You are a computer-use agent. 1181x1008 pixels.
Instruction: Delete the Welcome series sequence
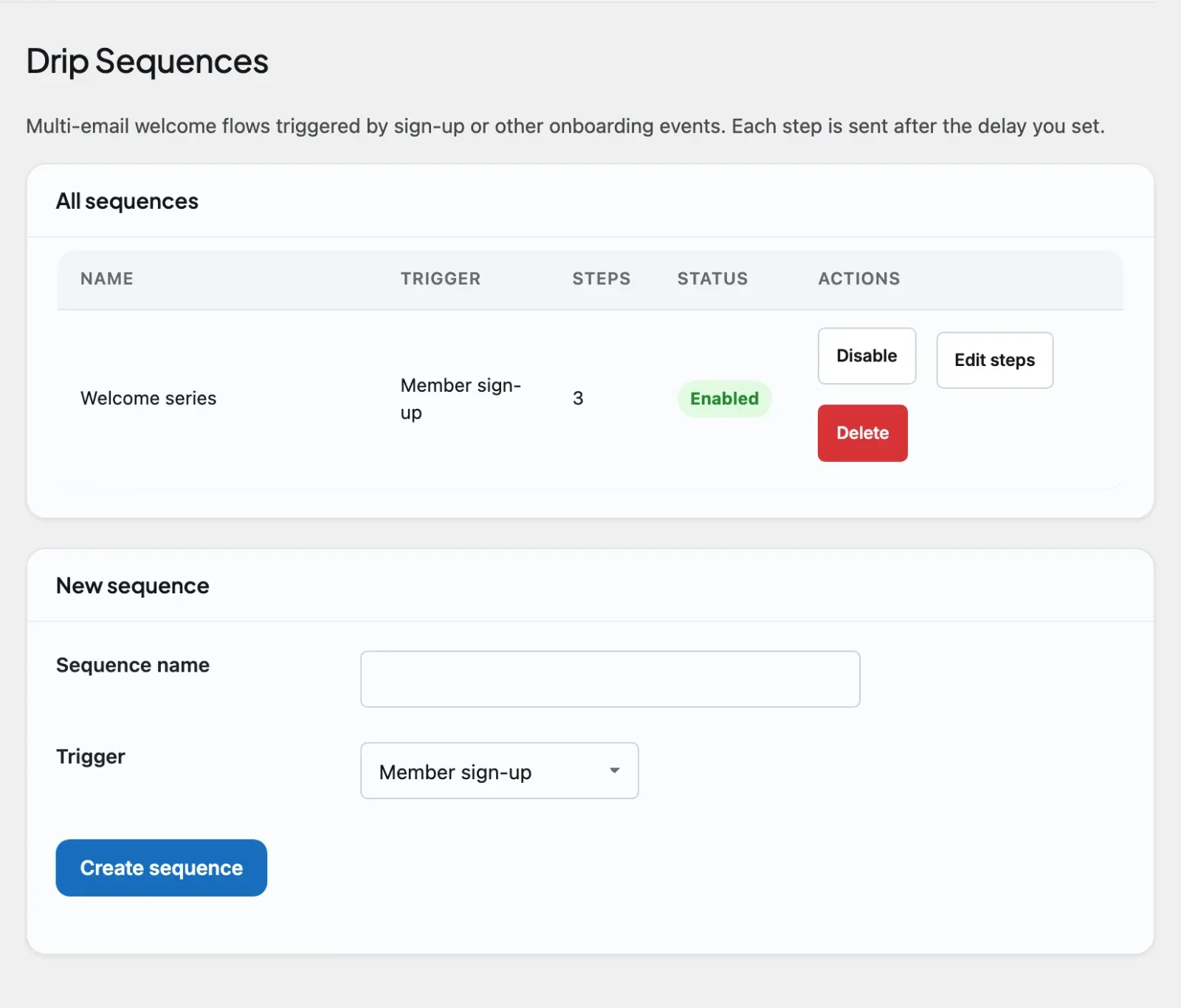(862, 433)
